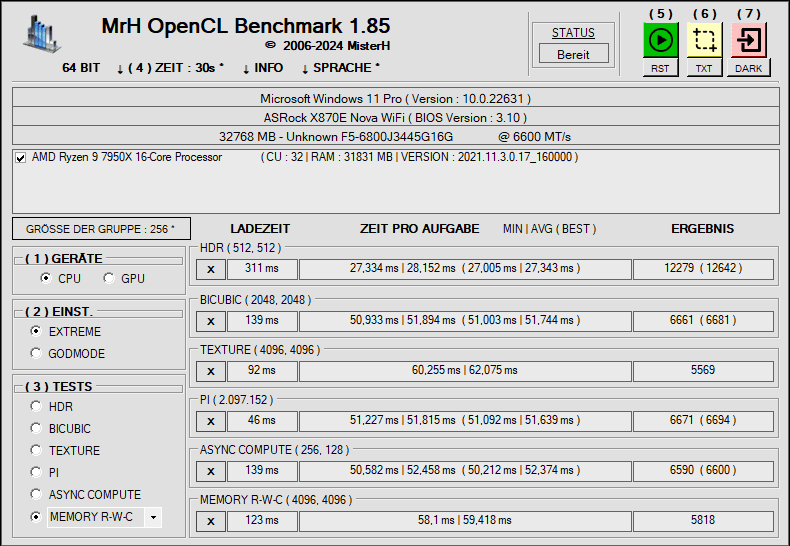
Task: Click the HDR timing 27,334 ms field
Action: (465, 268)
